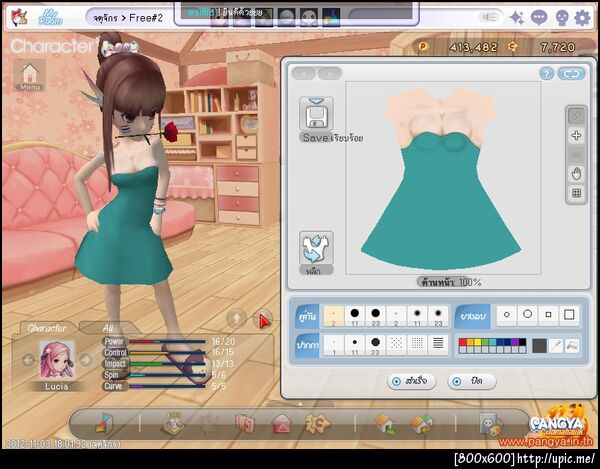The width and height of the screenshot is (600, 469).
Task: Click the redo forward arrow in editor
Action: [330, 73]
